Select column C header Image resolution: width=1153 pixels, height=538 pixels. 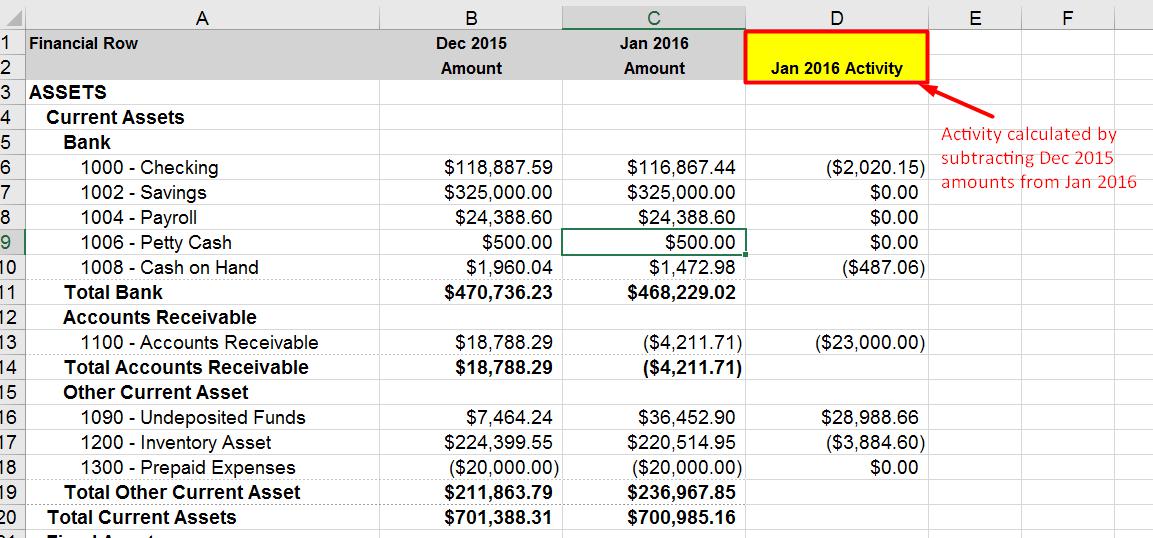654,18
